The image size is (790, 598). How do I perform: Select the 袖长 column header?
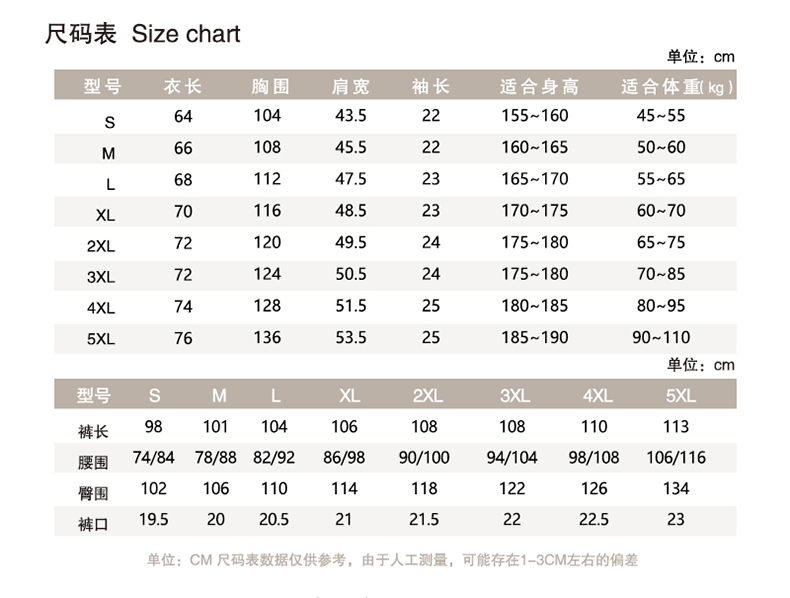point(431,87)
